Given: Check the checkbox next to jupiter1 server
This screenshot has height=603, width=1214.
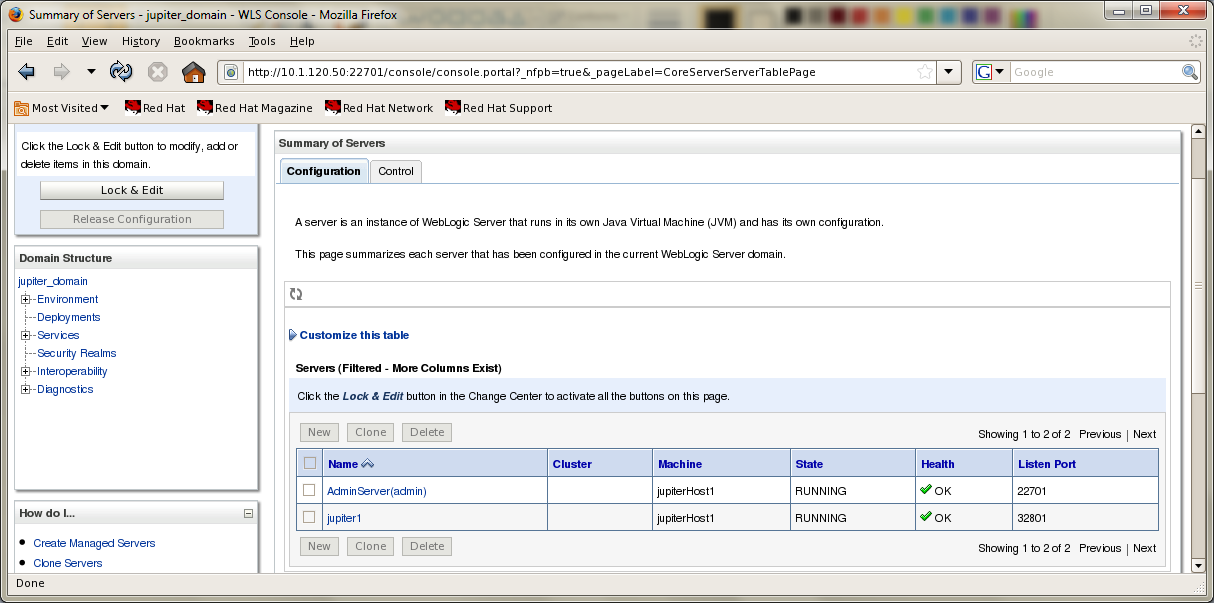Looking at the screenshot, I should tap(309, 517).
